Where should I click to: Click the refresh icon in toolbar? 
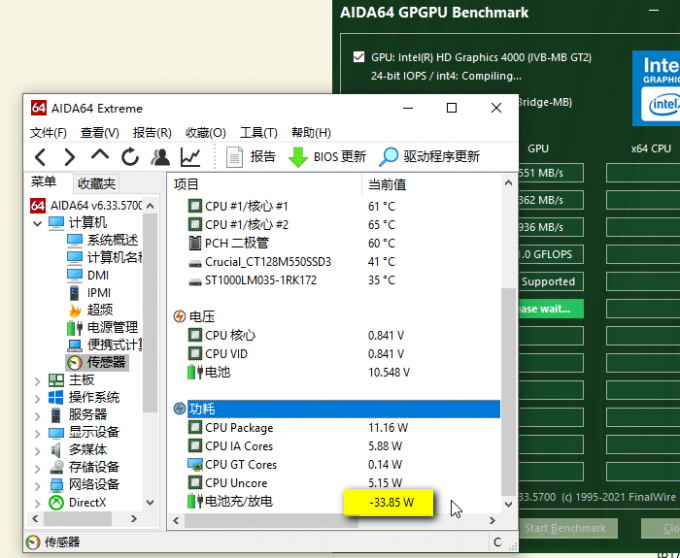coord(130,157)
